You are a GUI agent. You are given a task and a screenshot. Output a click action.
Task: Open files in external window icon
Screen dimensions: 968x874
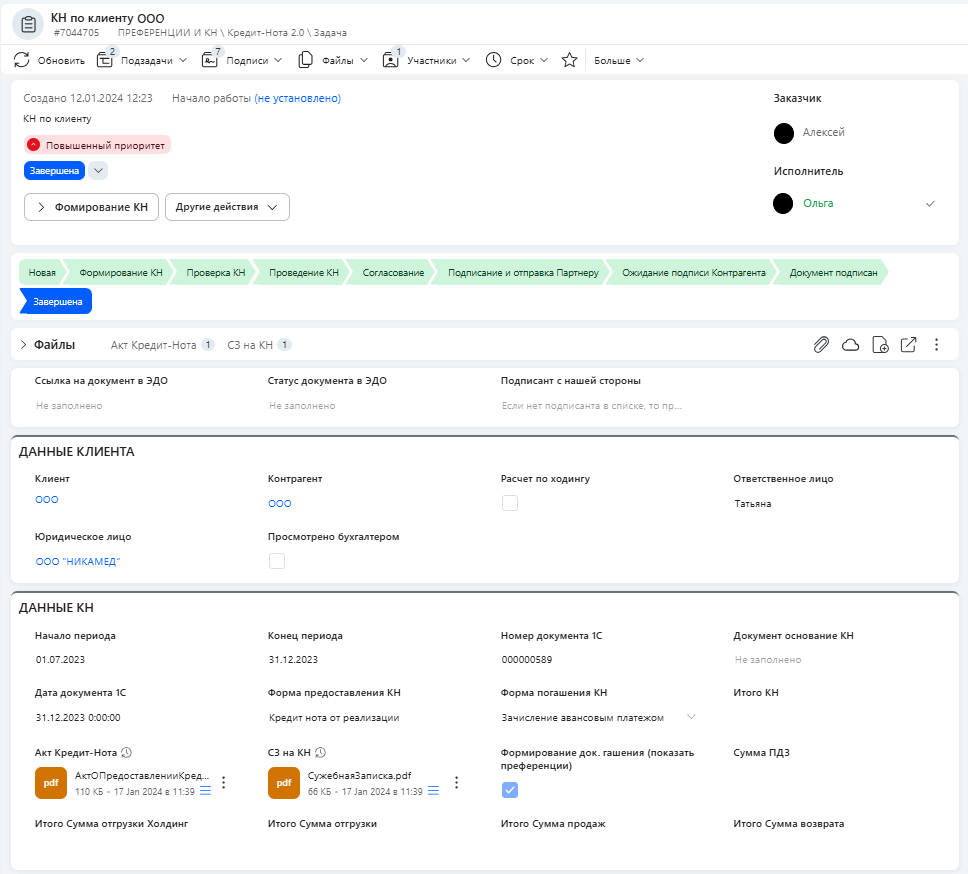(908, 344)
